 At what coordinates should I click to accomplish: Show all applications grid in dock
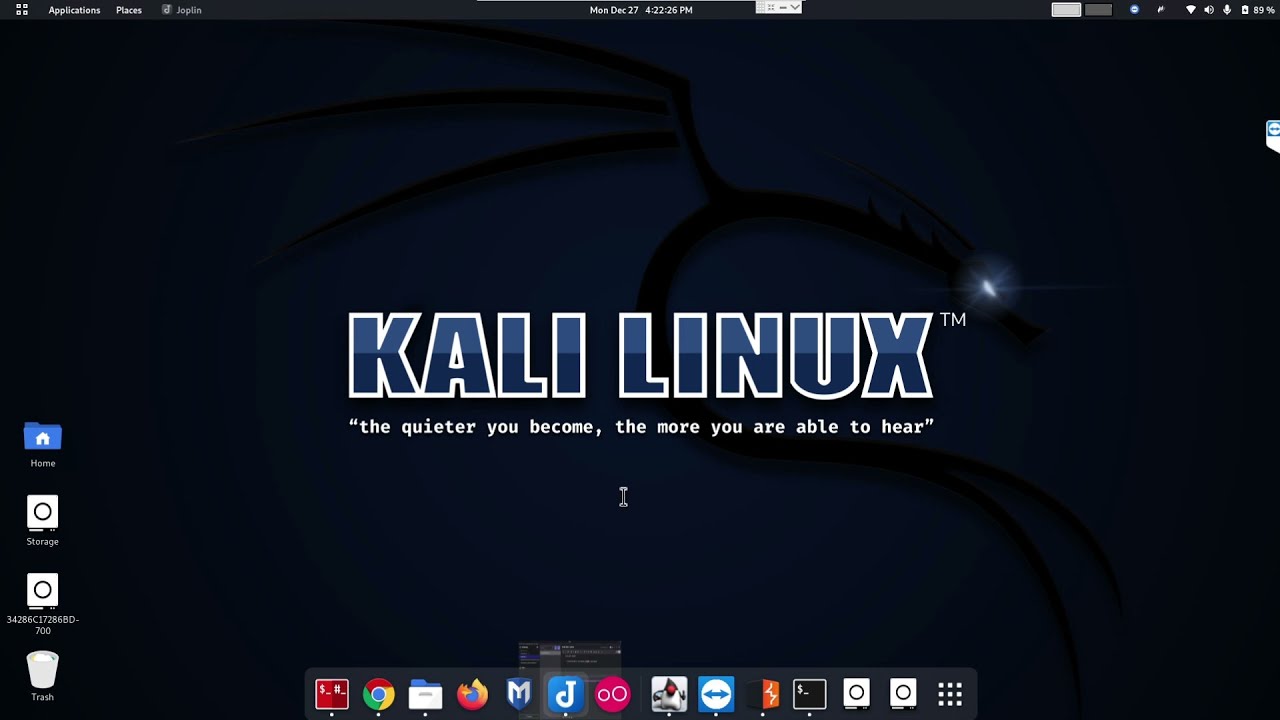950,694
